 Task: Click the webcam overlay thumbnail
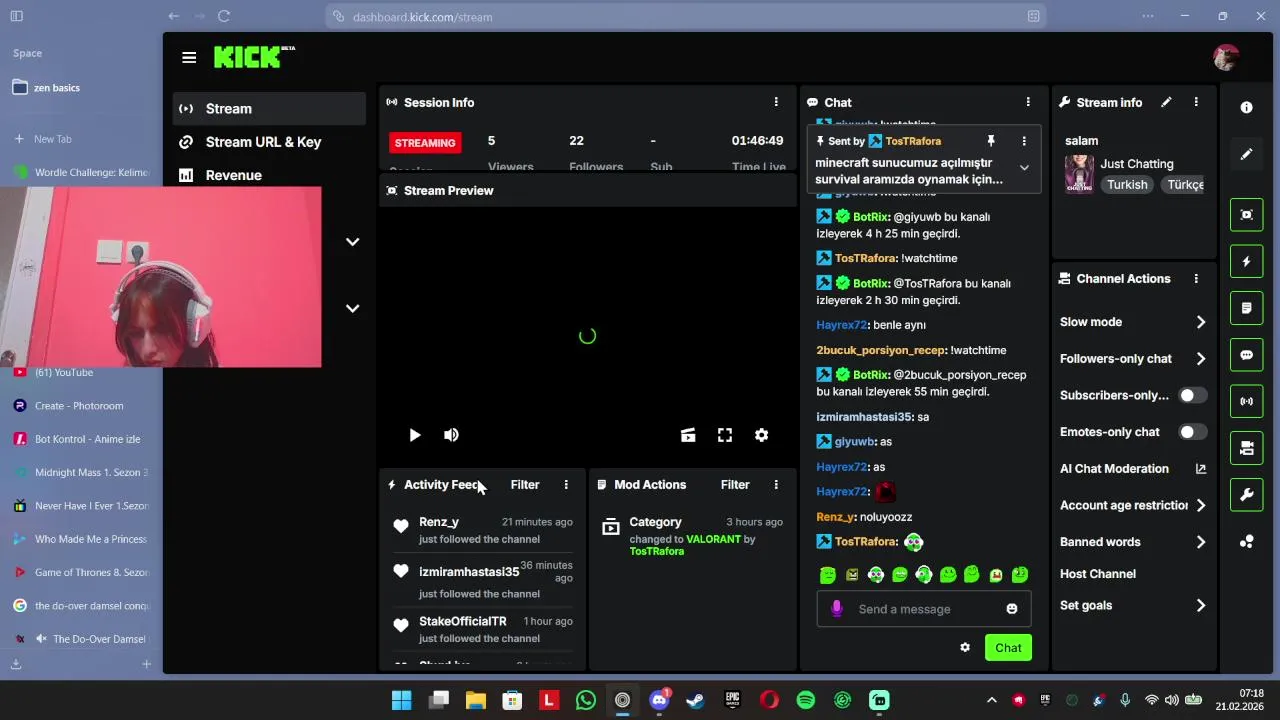tap(161, 277)
